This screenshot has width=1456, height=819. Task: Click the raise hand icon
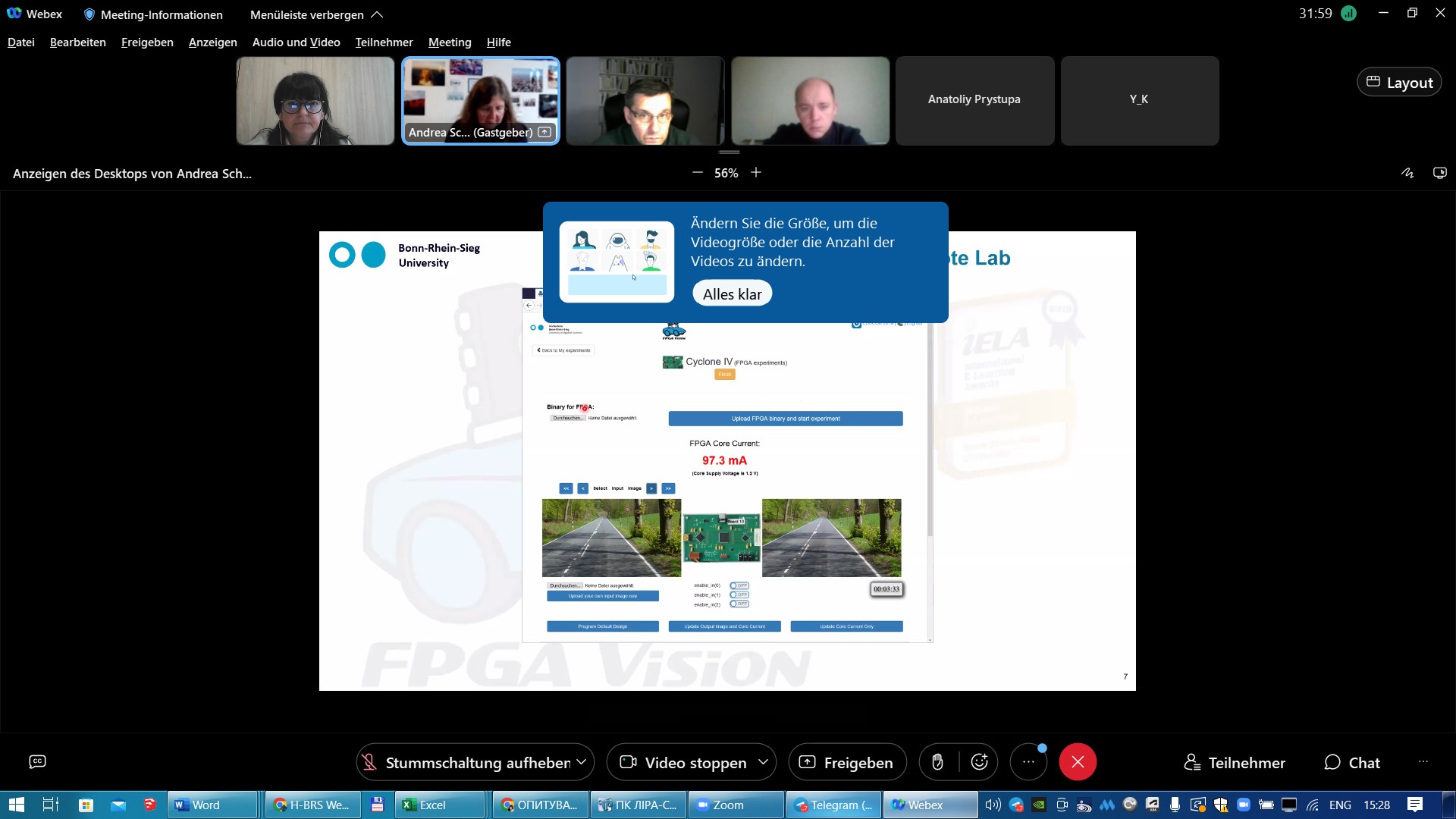pos(937,762)
